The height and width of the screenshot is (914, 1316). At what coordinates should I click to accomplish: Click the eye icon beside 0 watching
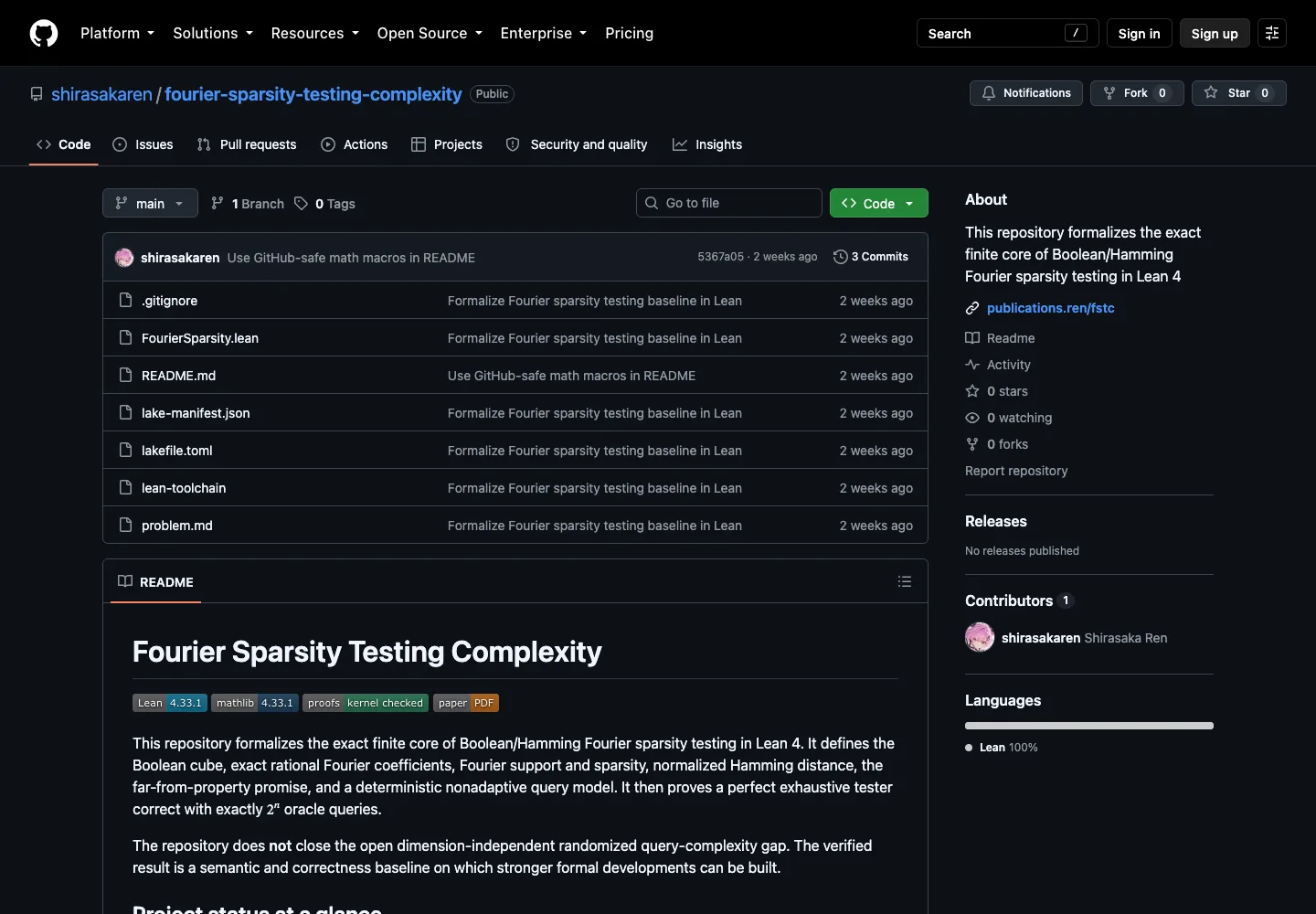coord(972,418)
